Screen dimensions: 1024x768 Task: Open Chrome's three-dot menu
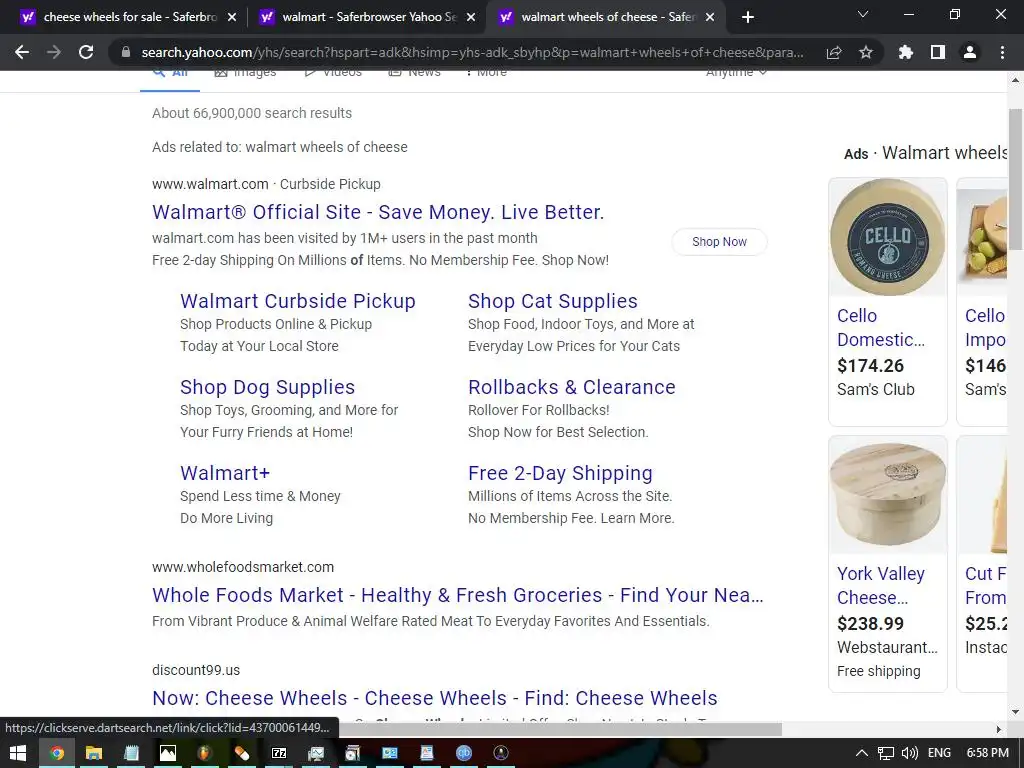[x=1002, y=52]
